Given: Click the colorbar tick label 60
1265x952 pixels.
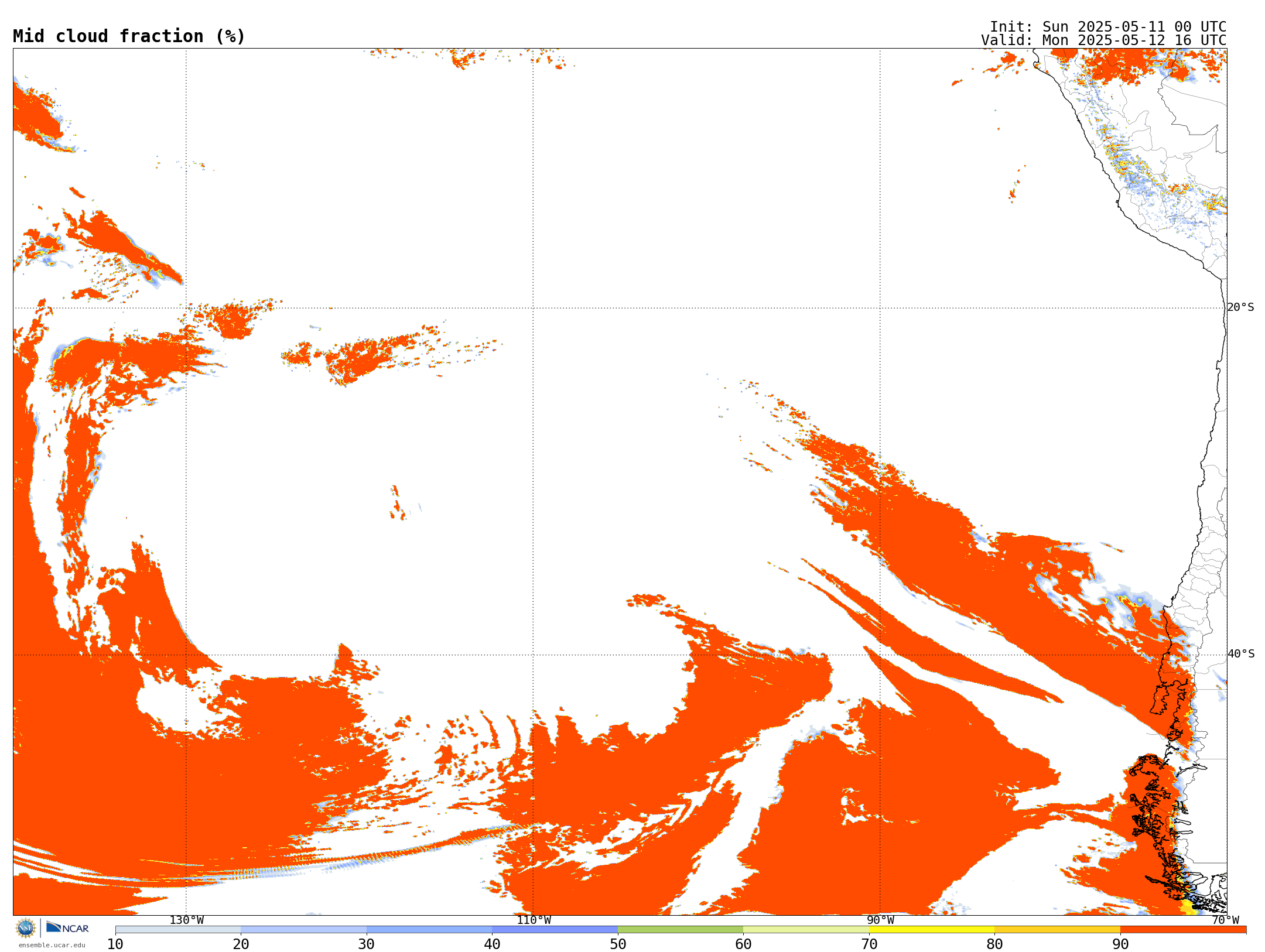Looking at the screenshot, I should tap(743, 944).
